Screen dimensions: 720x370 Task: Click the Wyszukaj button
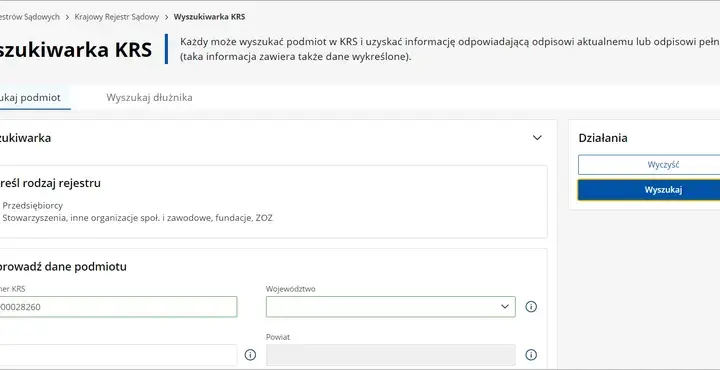pyautogui.click(x=649, y=190)
